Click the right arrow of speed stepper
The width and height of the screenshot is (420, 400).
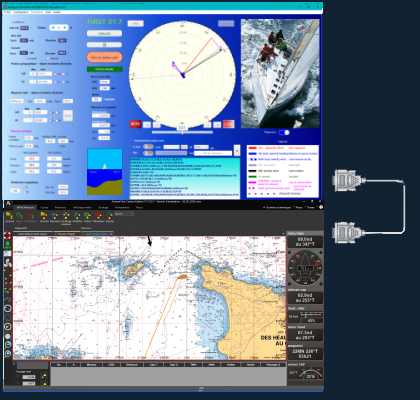click(x=65, y=28)
